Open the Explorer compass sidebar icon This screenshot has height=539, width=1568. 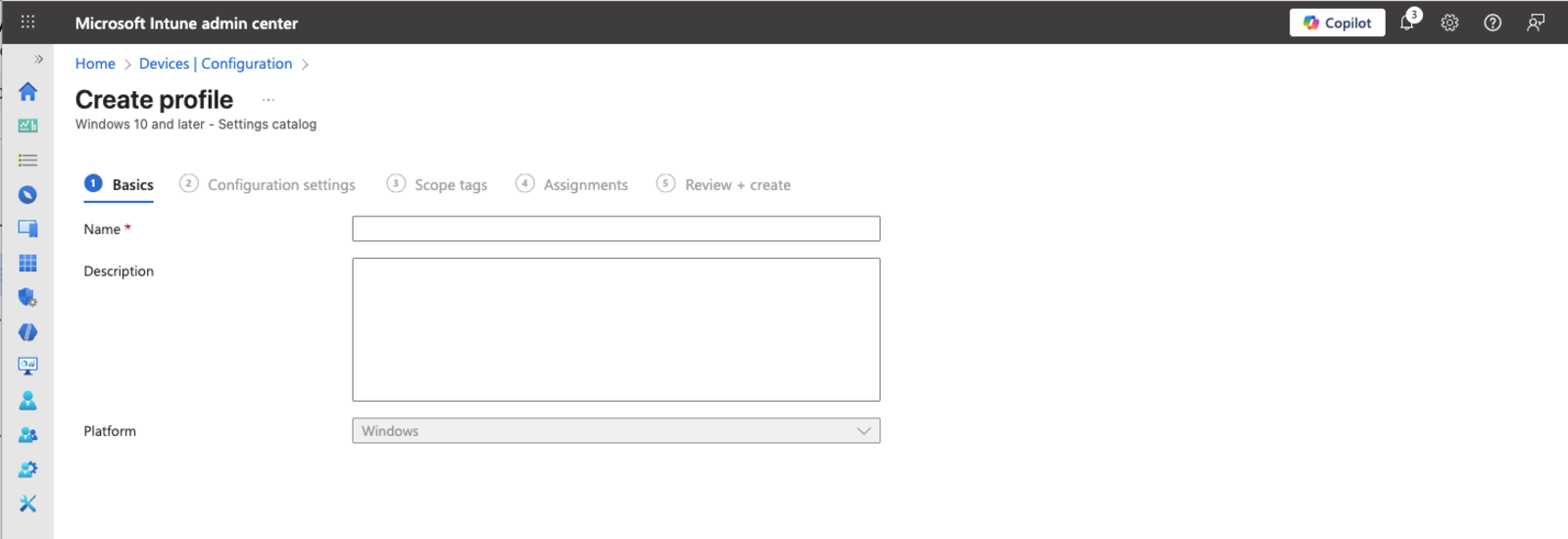(27, 195)
